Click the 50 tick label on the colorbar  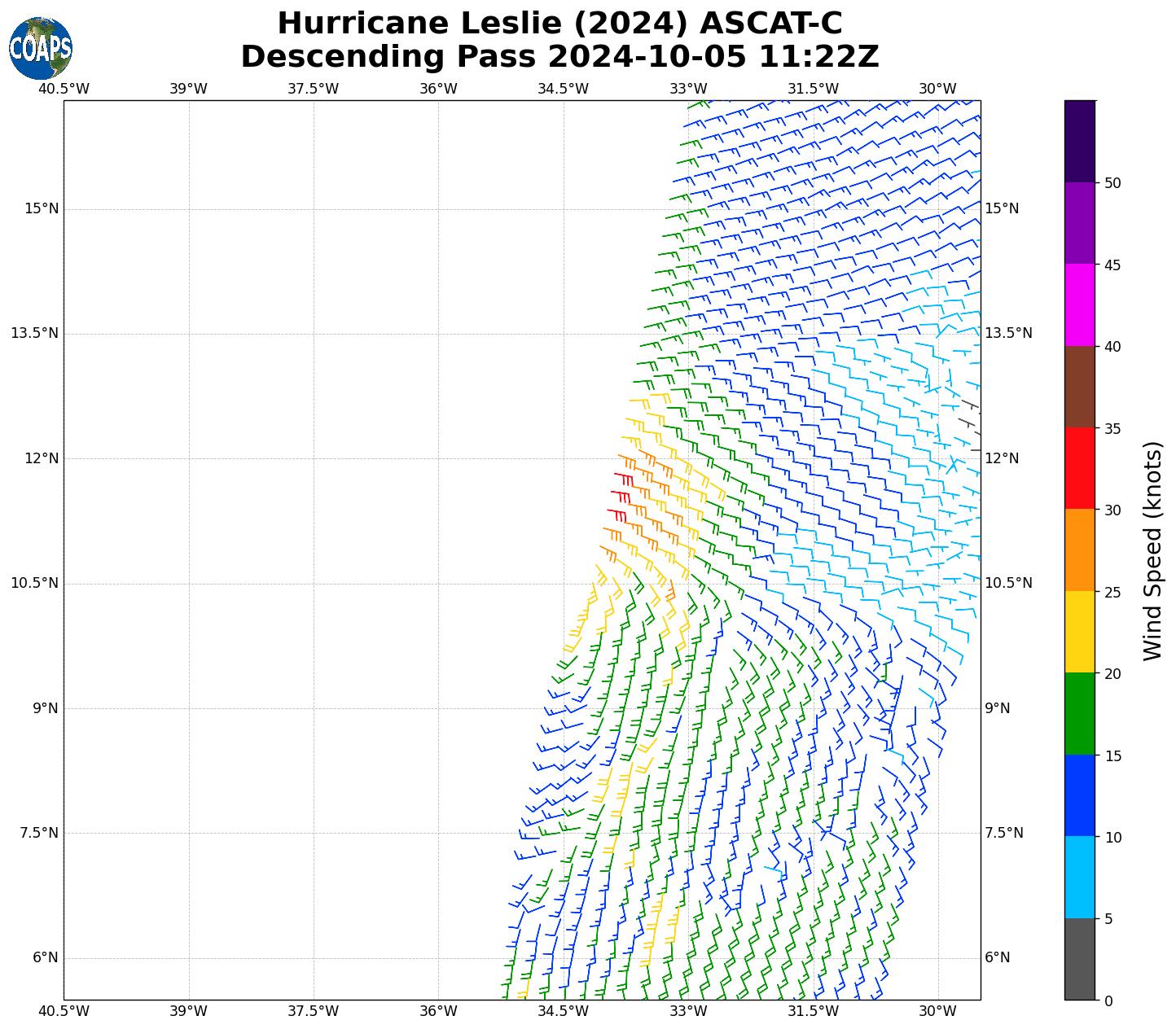tap(1112, 183)
